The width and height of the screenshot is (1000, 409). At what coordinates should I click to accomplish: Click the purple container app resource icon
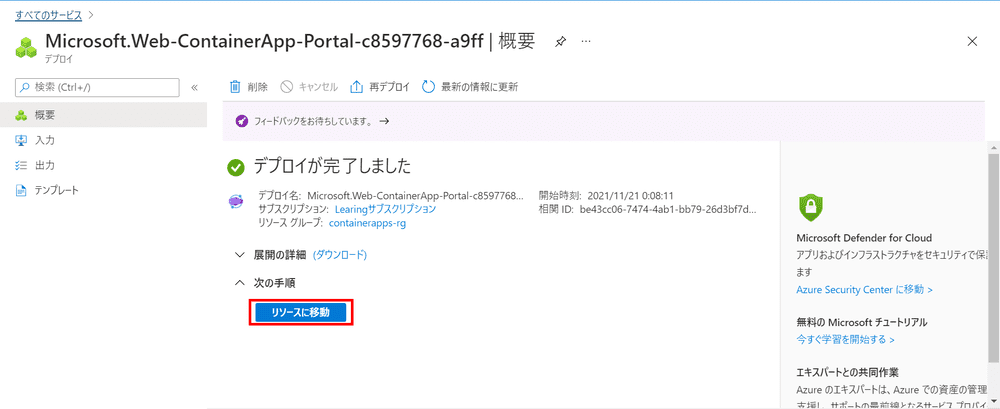point(236,202)
